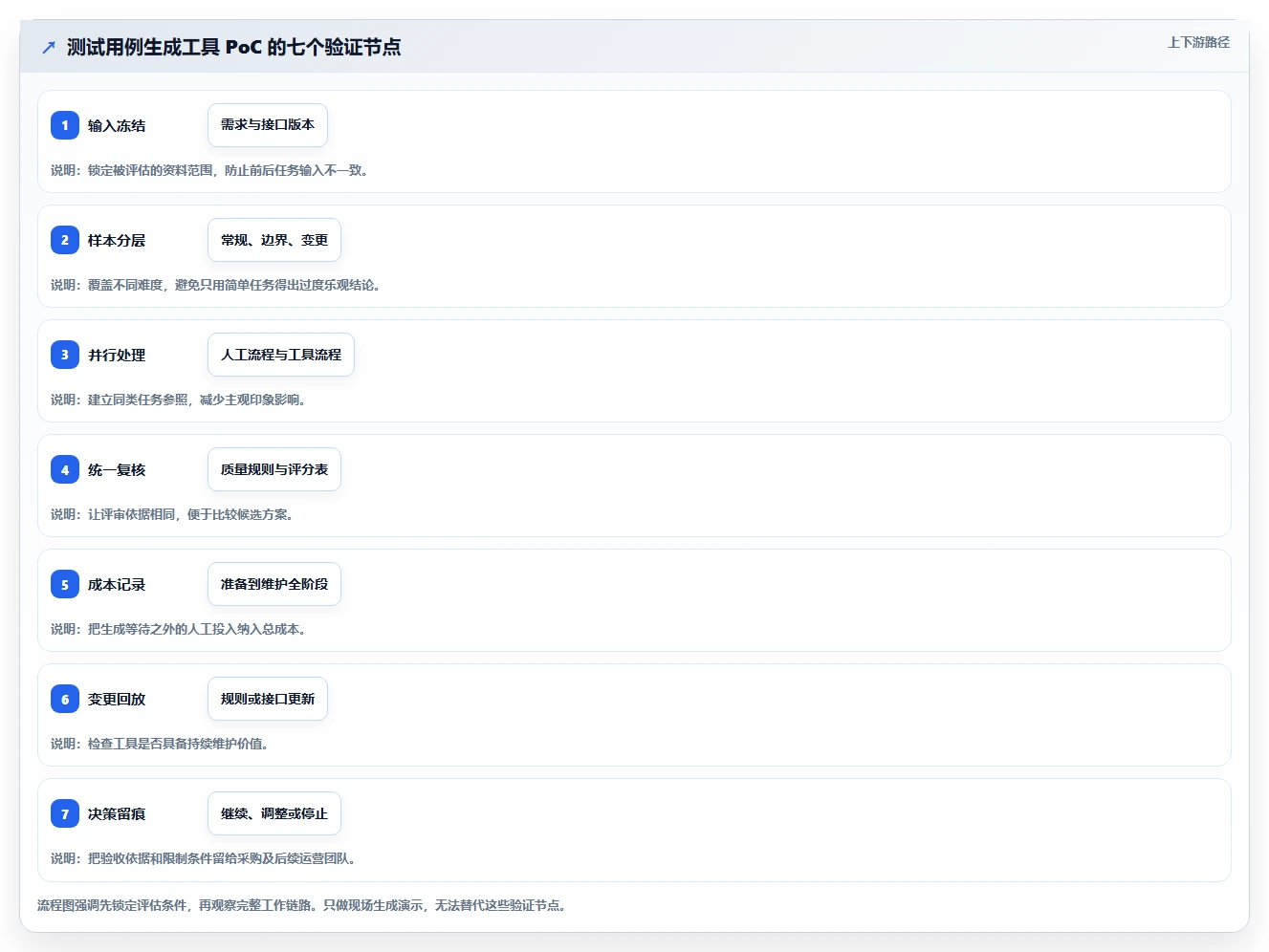Click the 输入冻结 step title
Image resolution: width=1269 pixels, height=952 pixels.
tap(117, 125)
